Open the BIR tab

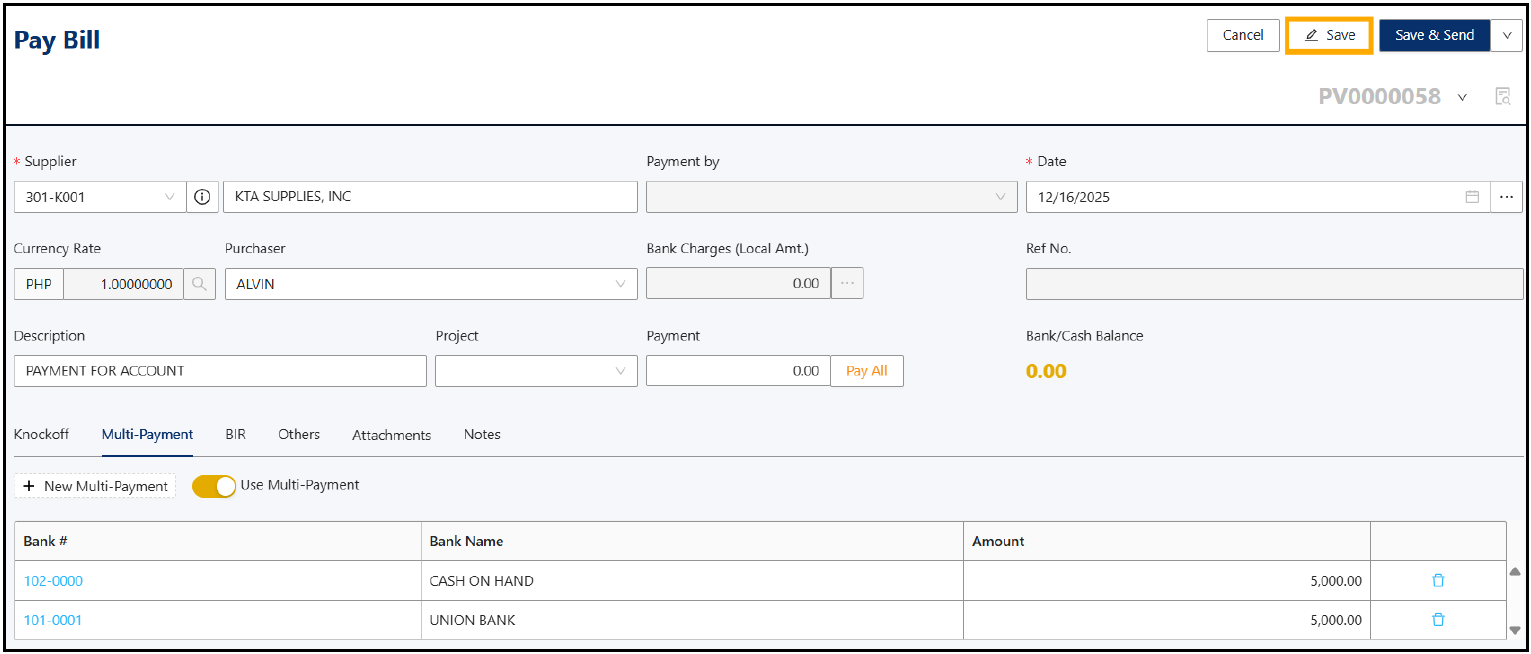(x=235, y=434)
